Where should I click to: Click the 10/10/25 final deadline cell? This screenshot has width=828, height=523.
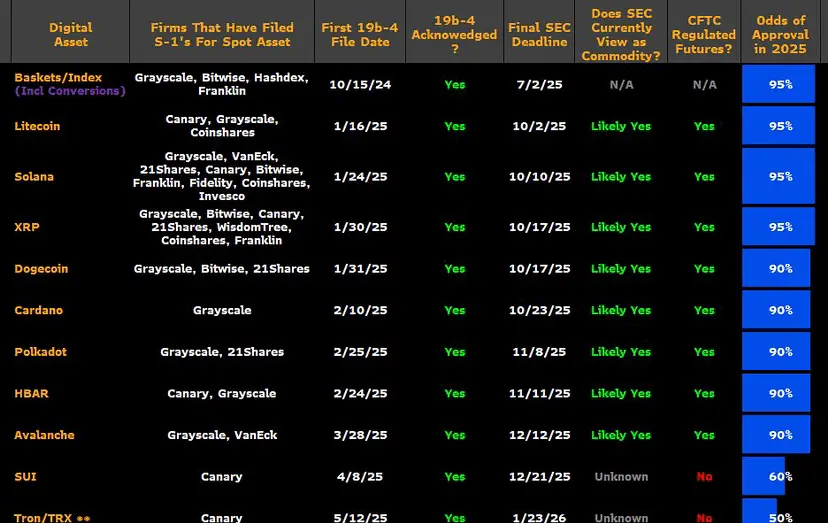click(x=539, y=176)
